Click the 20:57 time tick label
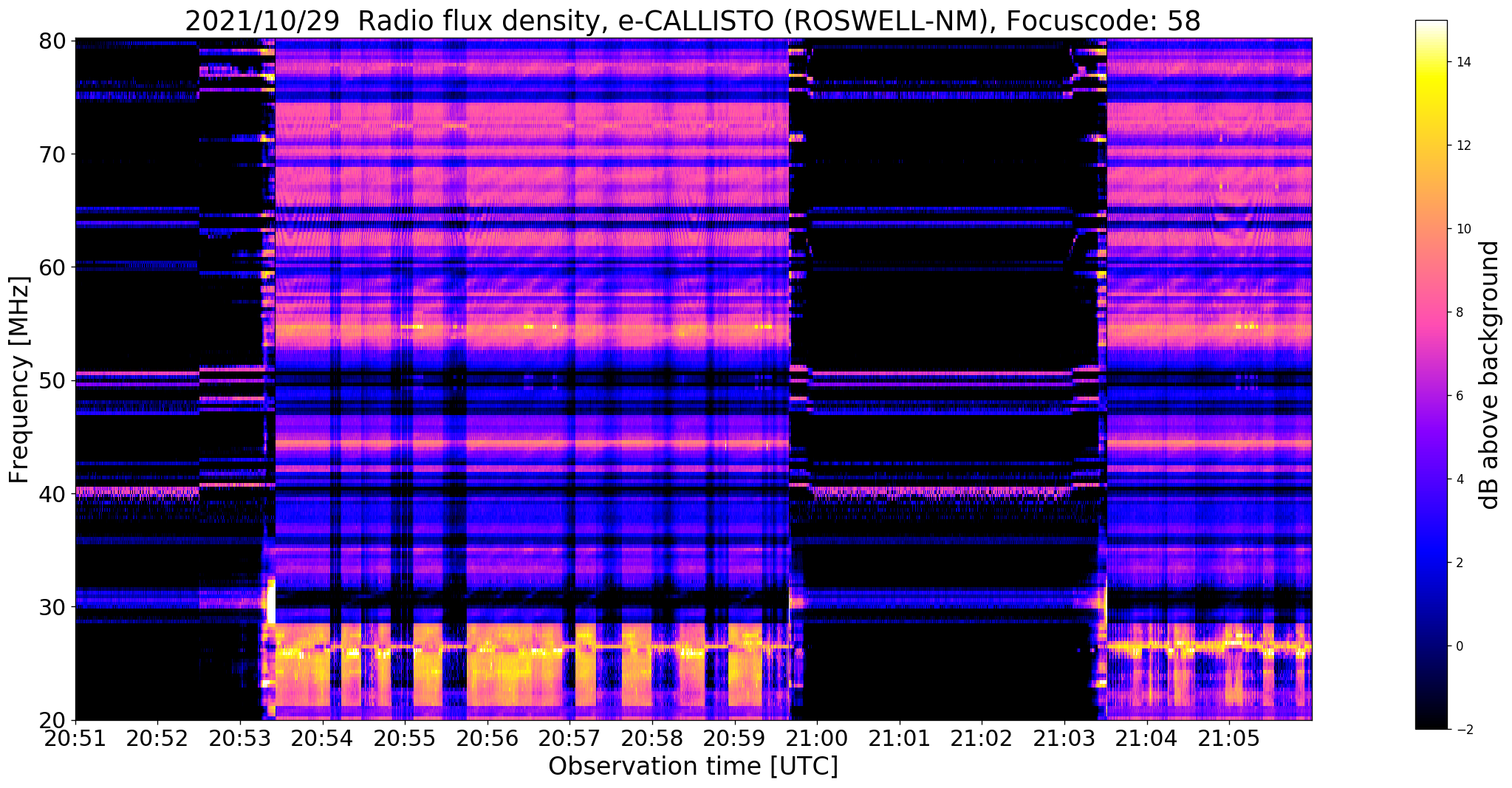This screenshot has height=788, width=1512. 569,738
